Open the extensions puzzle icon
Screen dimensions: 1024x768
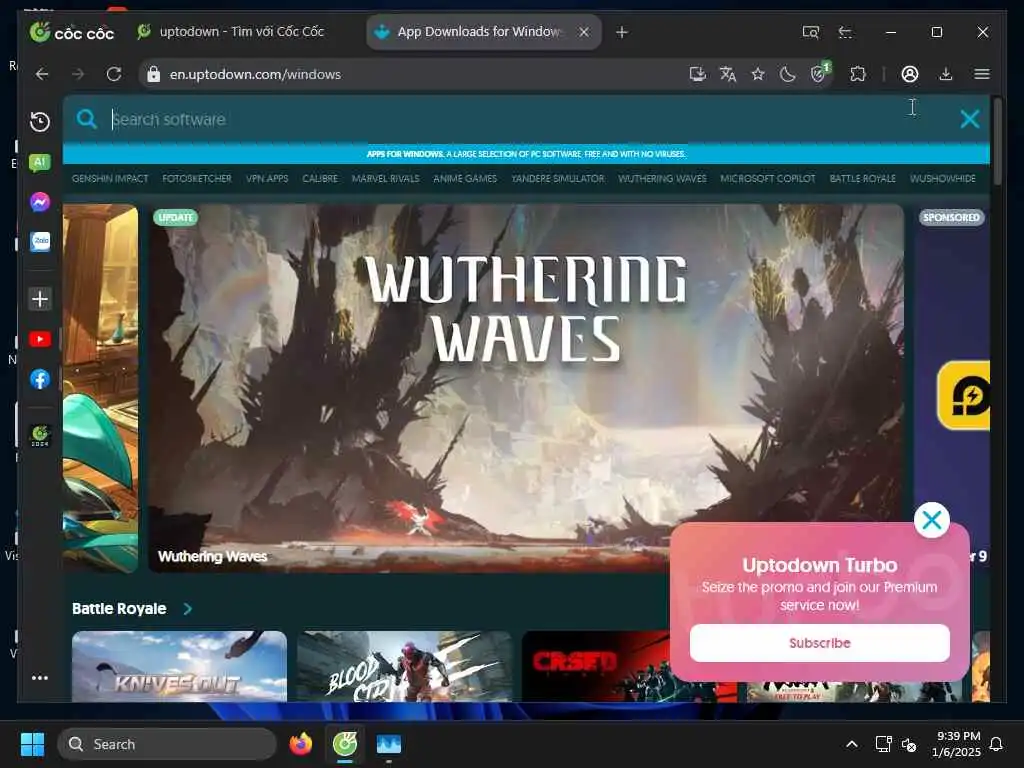coord(858,74)
